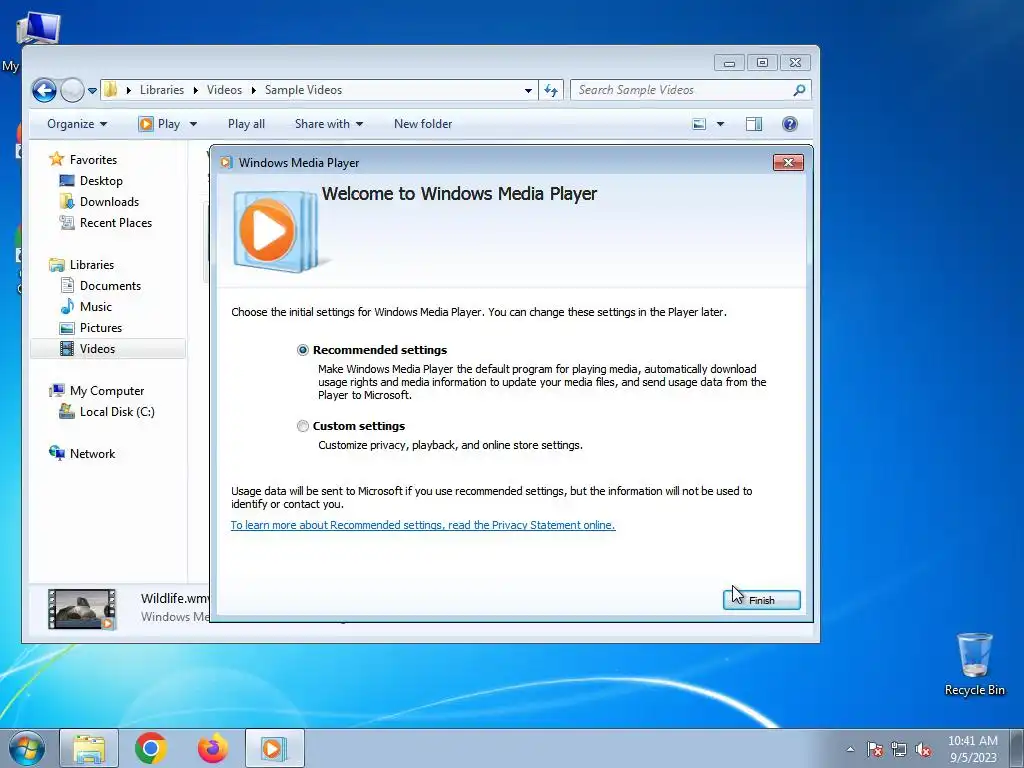Open Windows Explorer from the taskbar

coord(89,748)
